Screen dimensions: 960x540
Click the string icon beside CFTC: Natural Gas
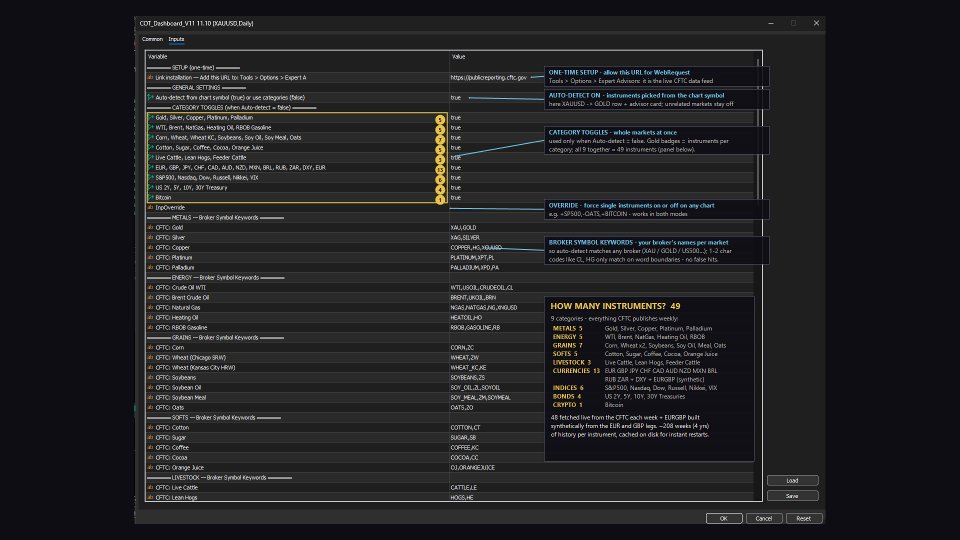click(x=150, y=307)
